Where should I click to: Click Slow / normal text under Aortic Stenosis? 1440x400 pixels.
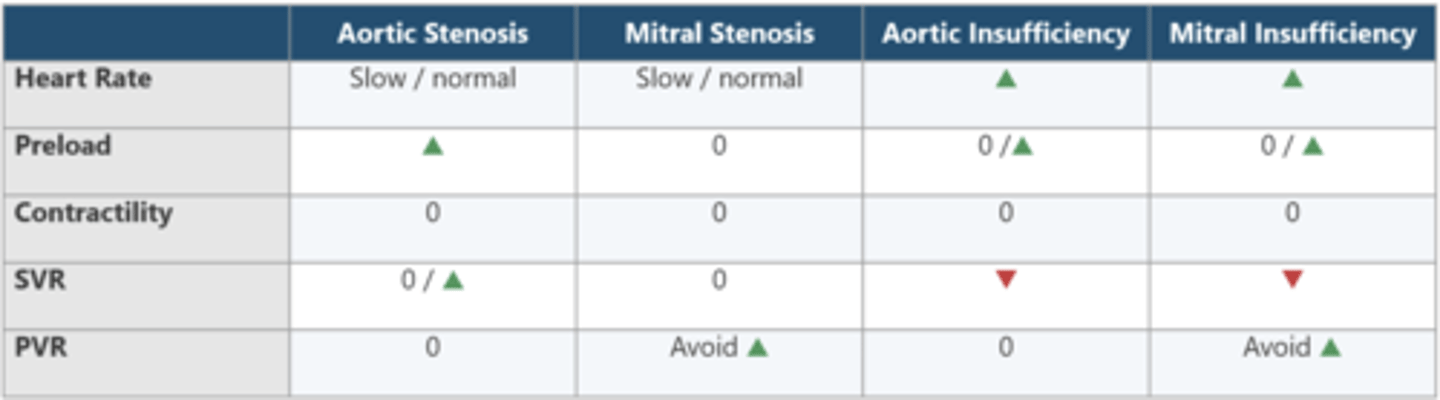[x=433, y=79]
